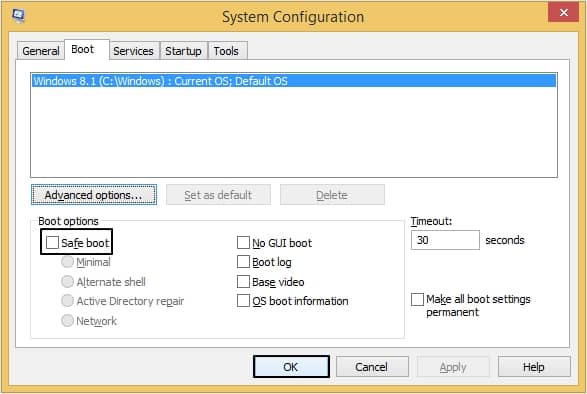Toggle OS boot information checkbox

click(x=243, y=300)
